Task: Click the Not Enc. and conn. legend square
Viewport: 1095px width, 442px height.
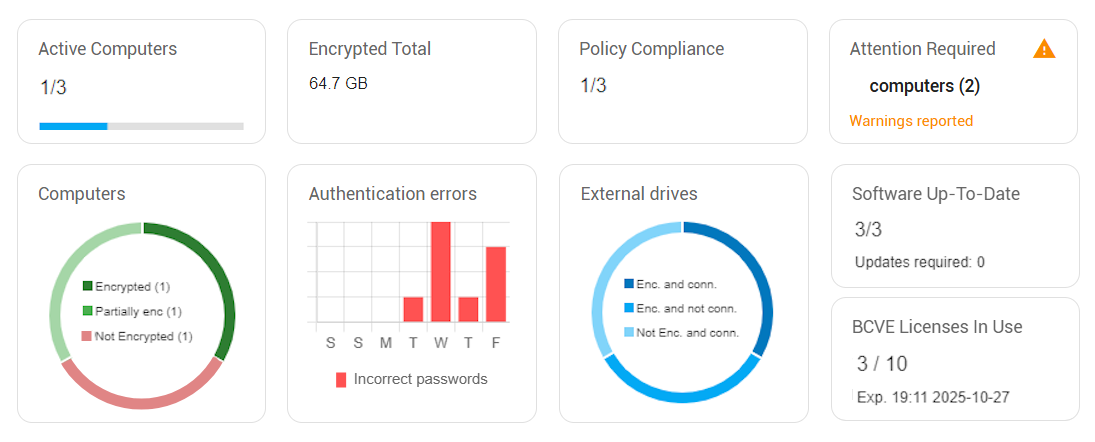Action: (629, 333)
